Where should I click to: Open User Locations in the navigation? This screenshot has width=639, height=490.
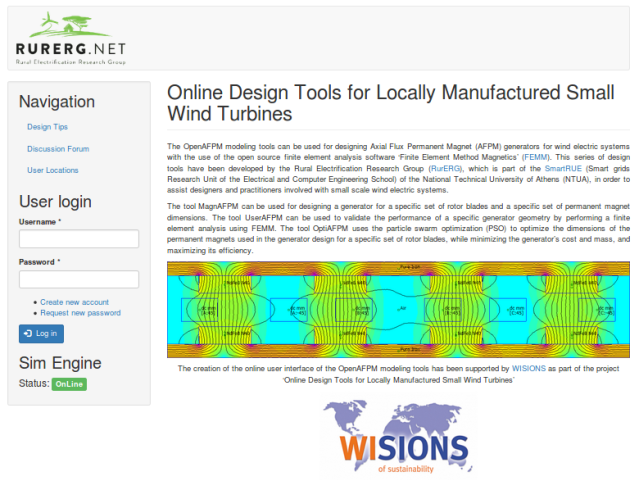tap(53, 170)
